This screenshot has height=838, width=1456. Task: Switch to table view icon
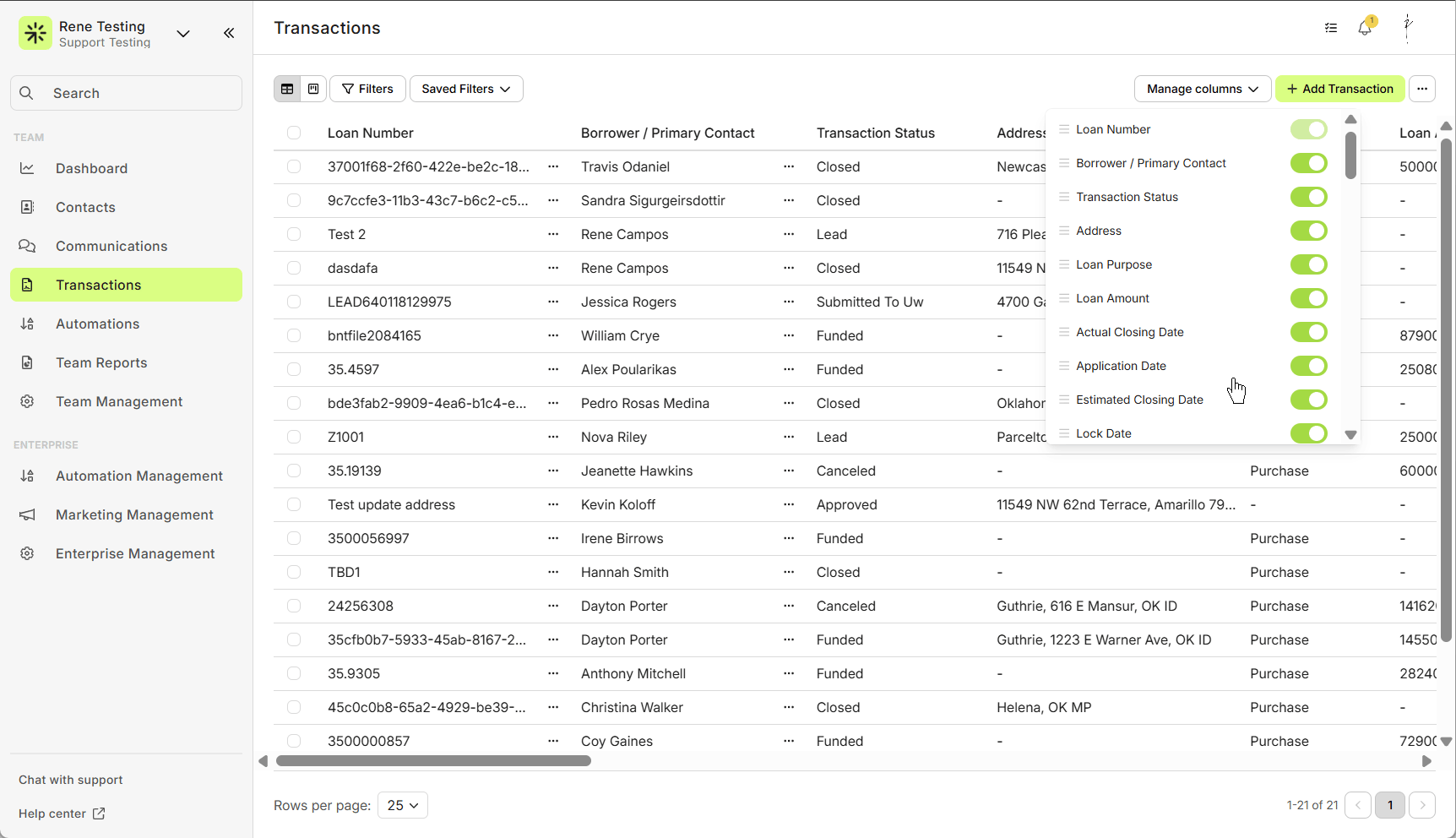[287, 89]
